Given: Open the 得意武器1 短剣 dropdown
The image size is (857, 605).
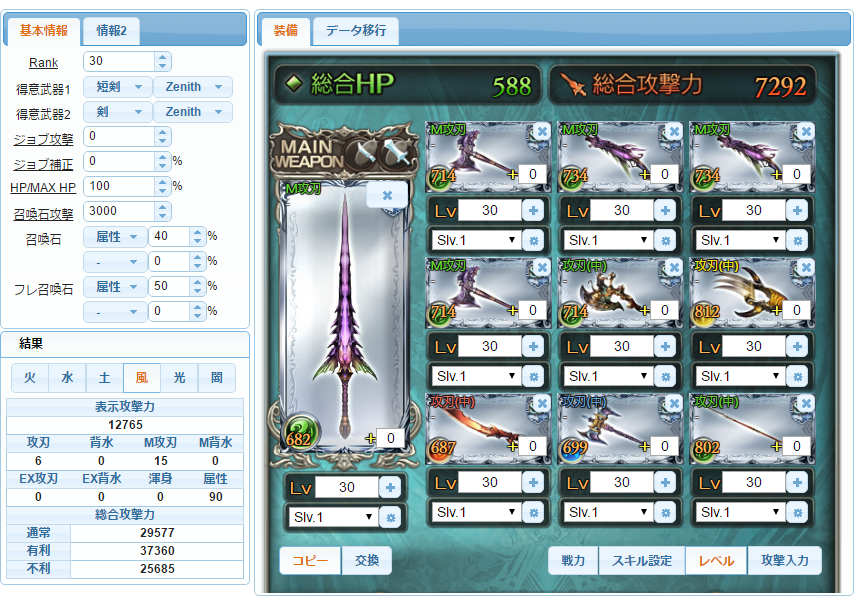Looking at the screenshot, I should (x=118, y=86).
